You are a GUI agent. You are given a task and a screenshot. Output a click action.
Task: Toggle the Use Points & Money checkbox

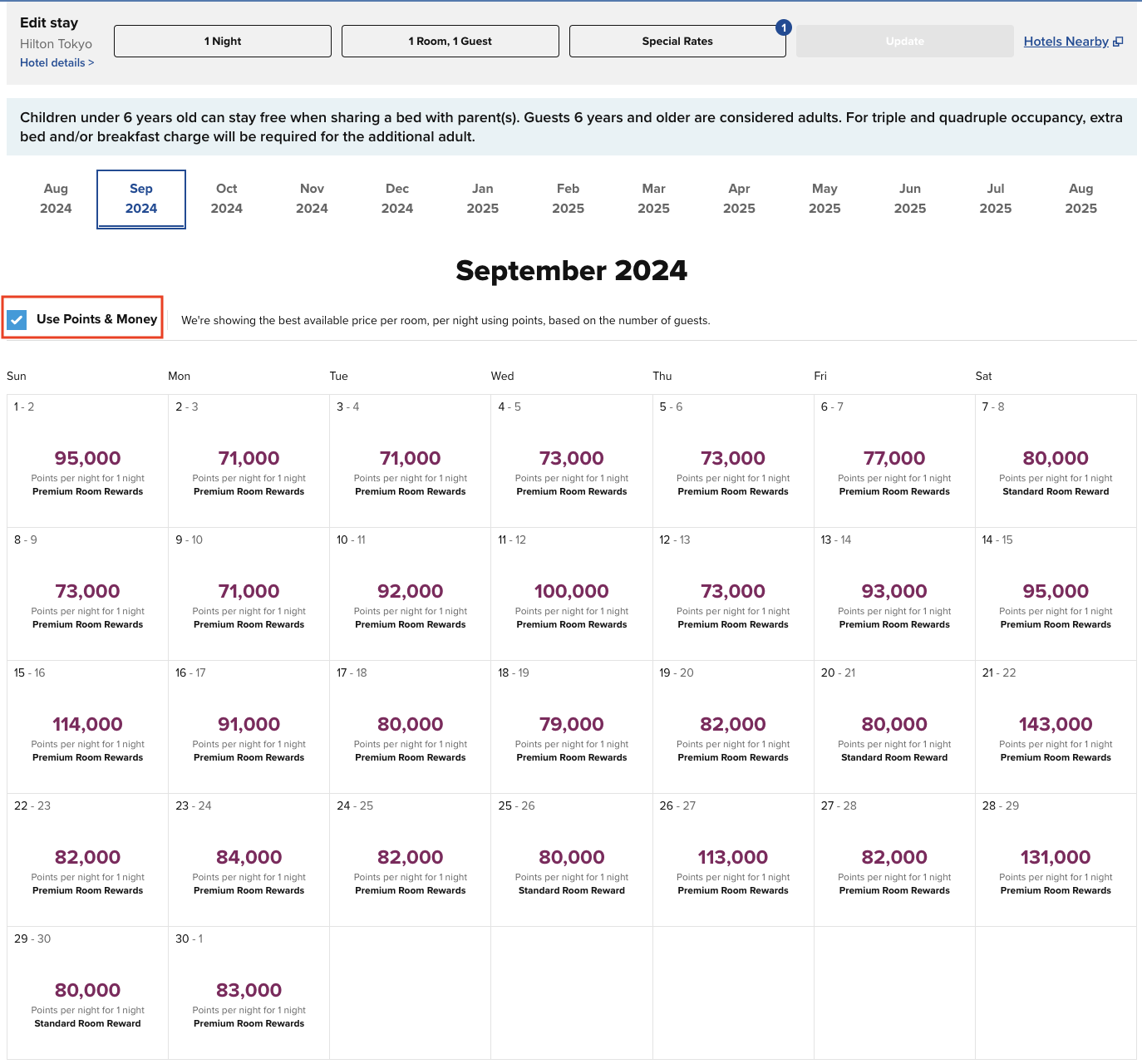click(17, 319)
